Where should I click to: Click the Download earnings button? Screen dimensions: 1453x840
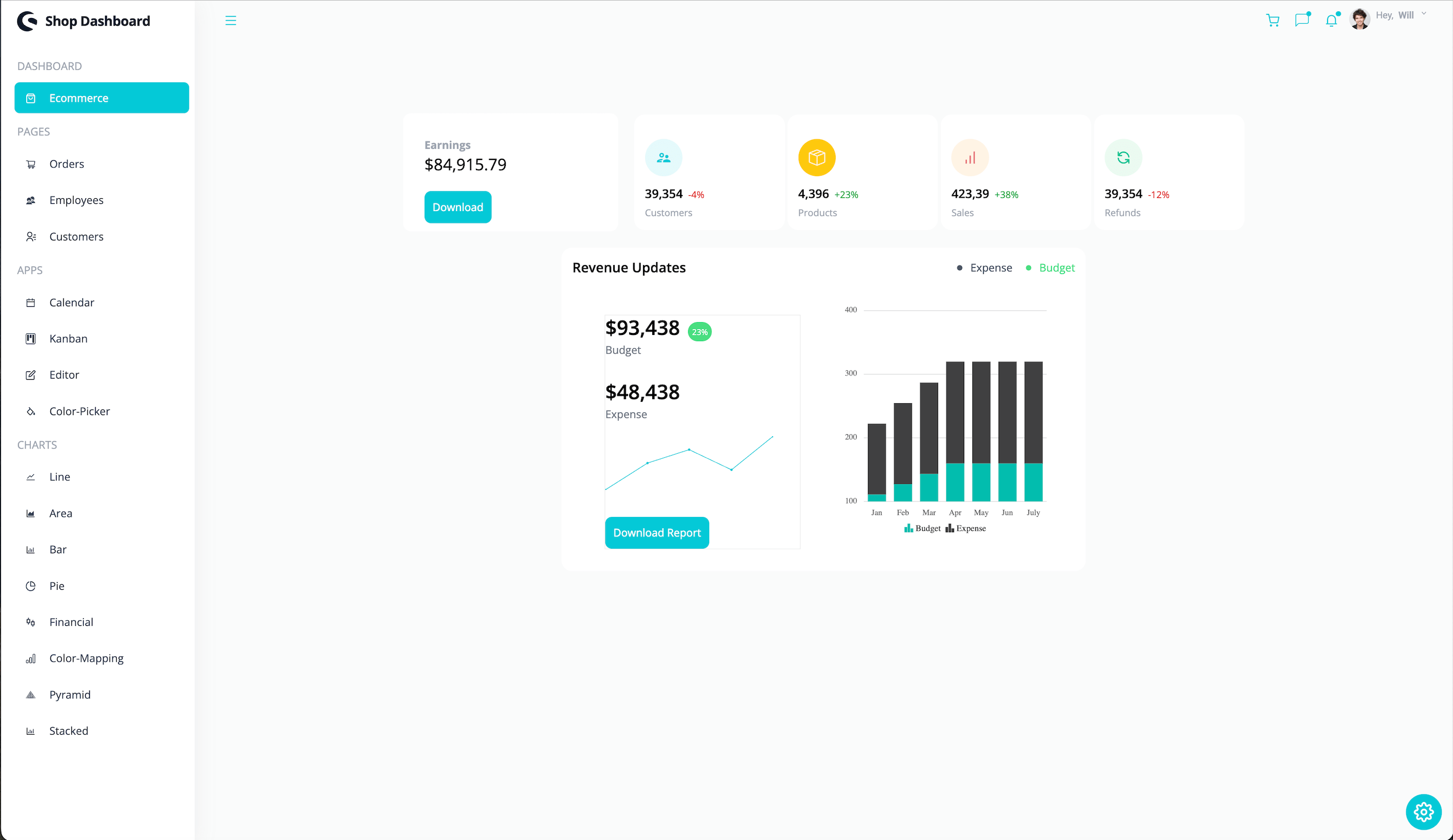pos(457,207)
